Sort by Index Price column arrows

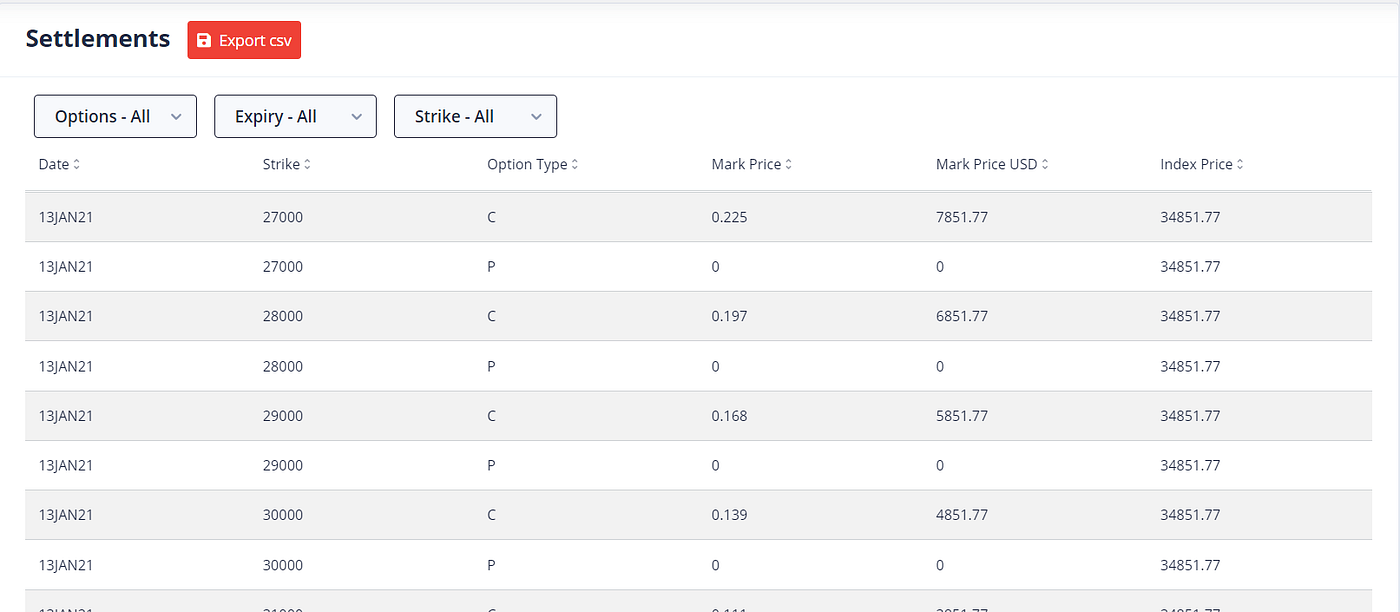pyautogui.click(x=1240, y=164)
